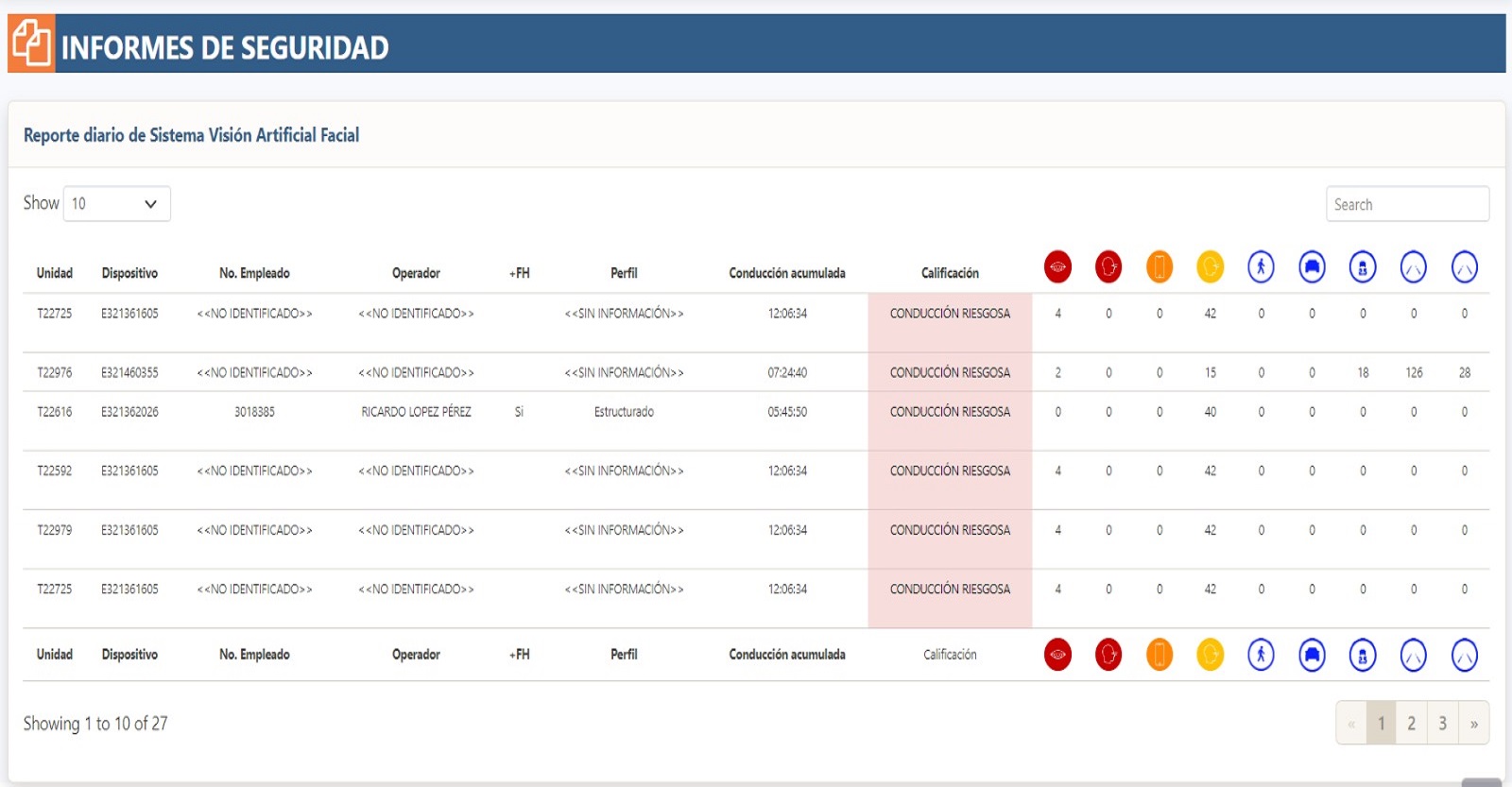Sort by Calificación column header at top

950,273
